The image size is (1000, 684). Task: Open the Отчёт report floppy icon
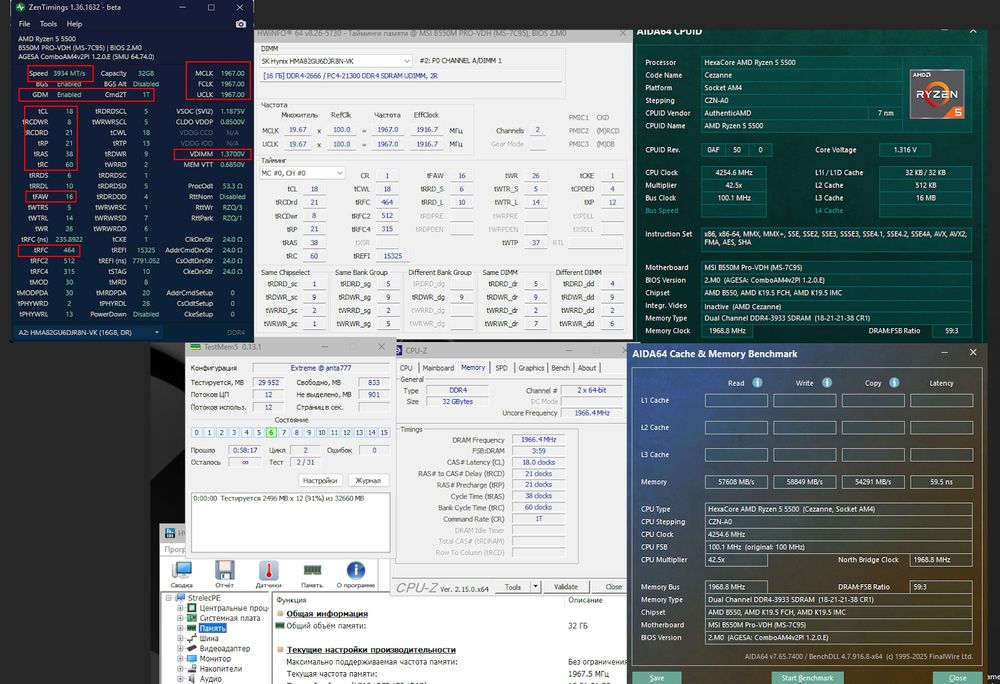pyautogui.click(x=224, y=570)
